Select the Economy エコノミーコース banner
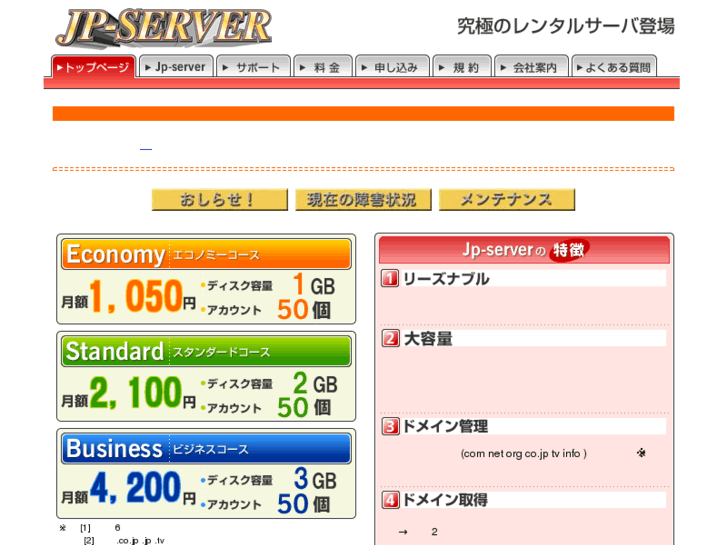This screenshot has width=727, height=545. click(206, 254)
